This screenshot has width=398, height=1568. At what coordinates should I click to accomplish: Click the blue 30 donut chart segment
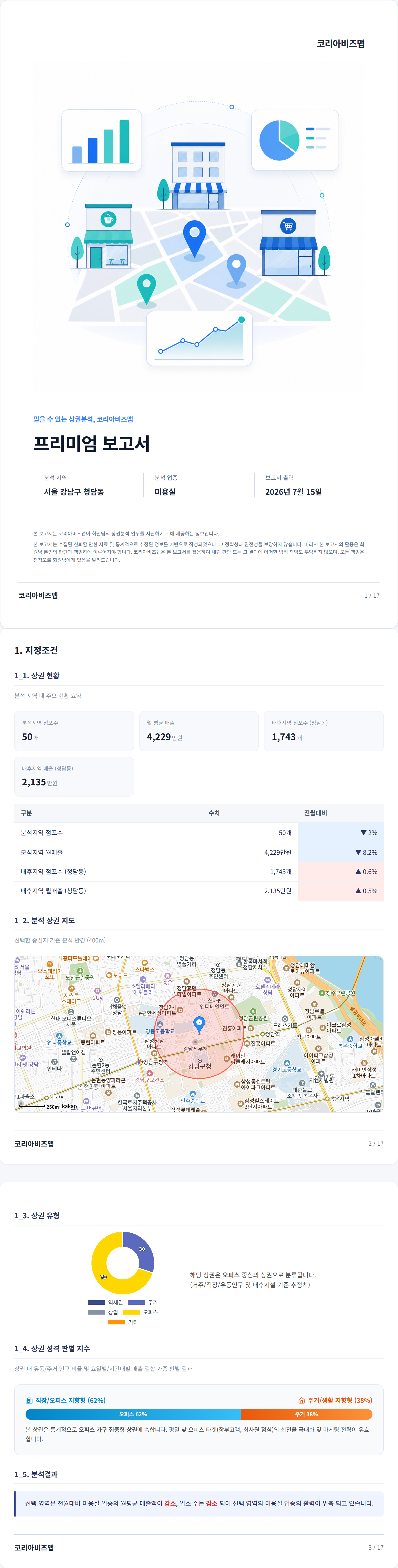142,1249
